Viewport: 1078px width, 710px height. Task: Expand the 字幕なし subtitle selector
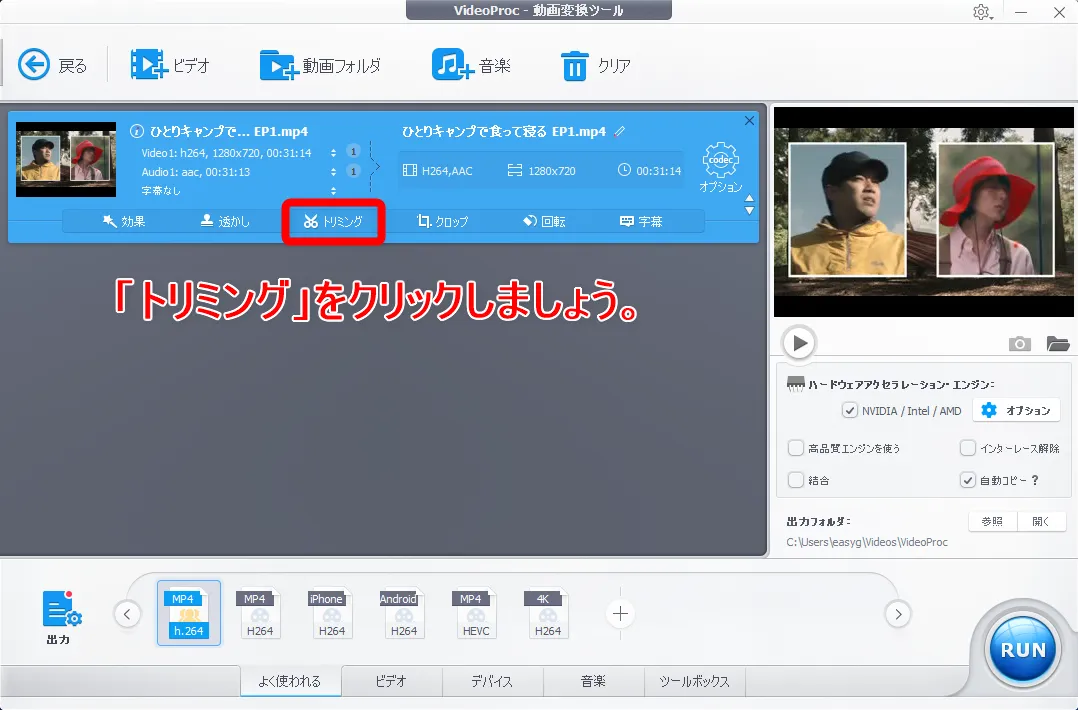[x=333, y=191]
